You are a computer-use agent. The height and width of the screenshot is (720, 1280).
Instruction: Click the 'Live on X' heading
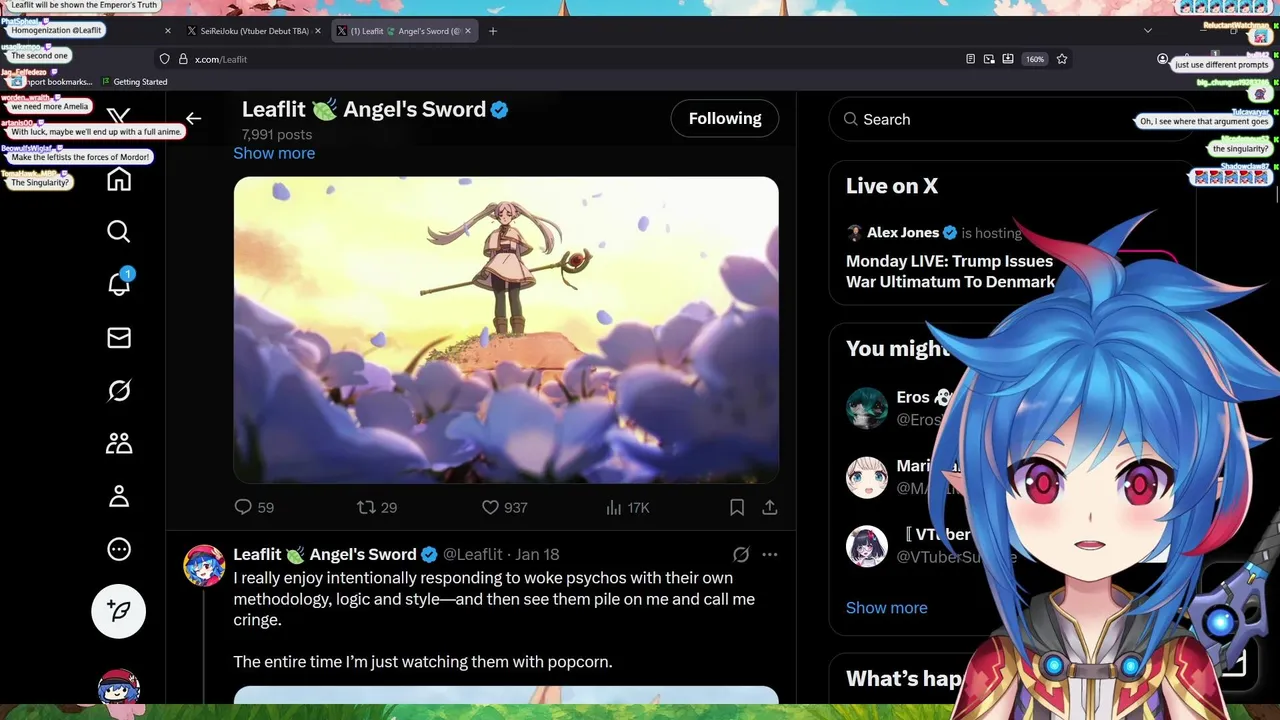tap(892, 186)
